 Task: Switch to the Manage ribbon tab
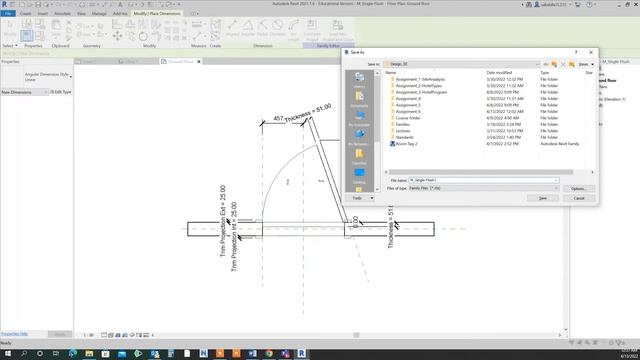pyautogui.click(x=99, y=13)
